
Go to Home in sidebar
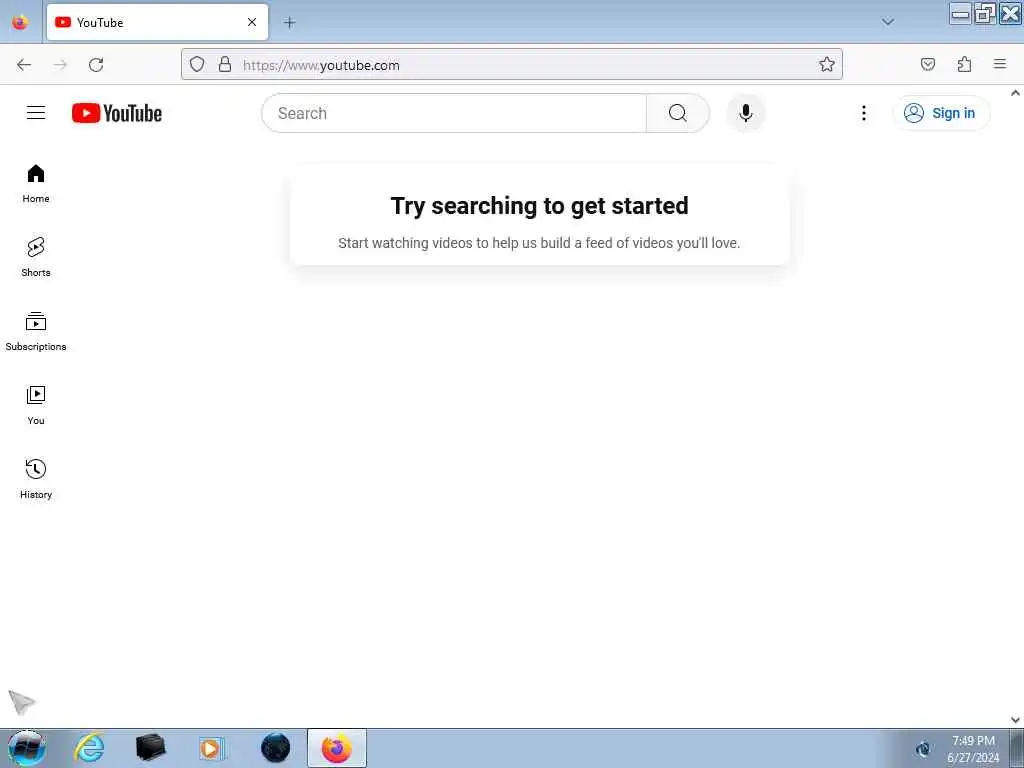36,184
